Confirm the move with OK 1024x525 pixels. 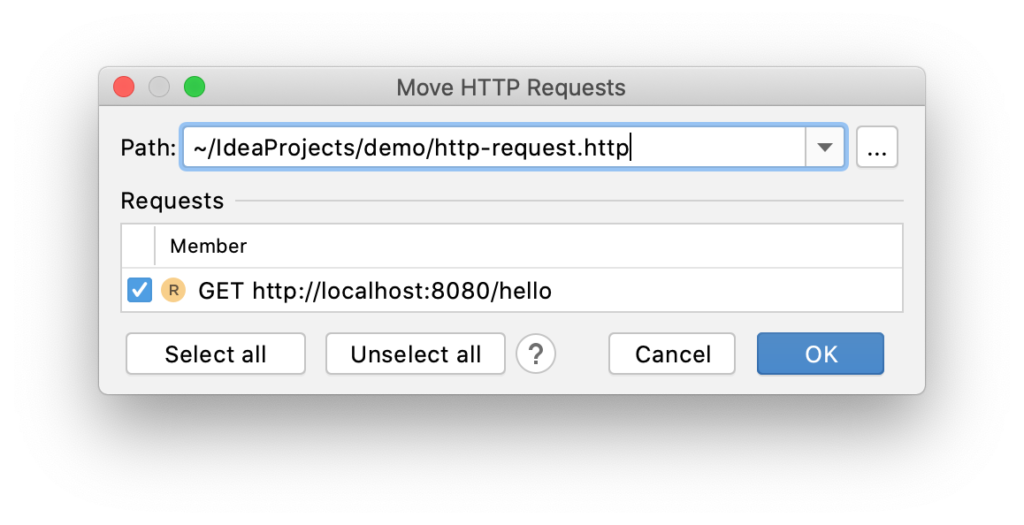820,354
